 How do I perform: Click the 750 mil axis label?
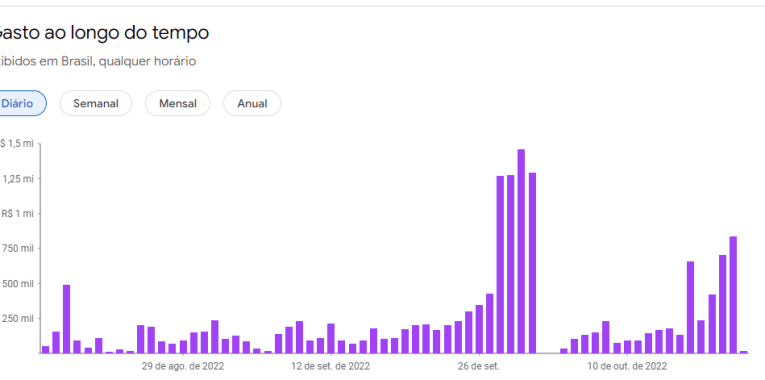[20, 248]
